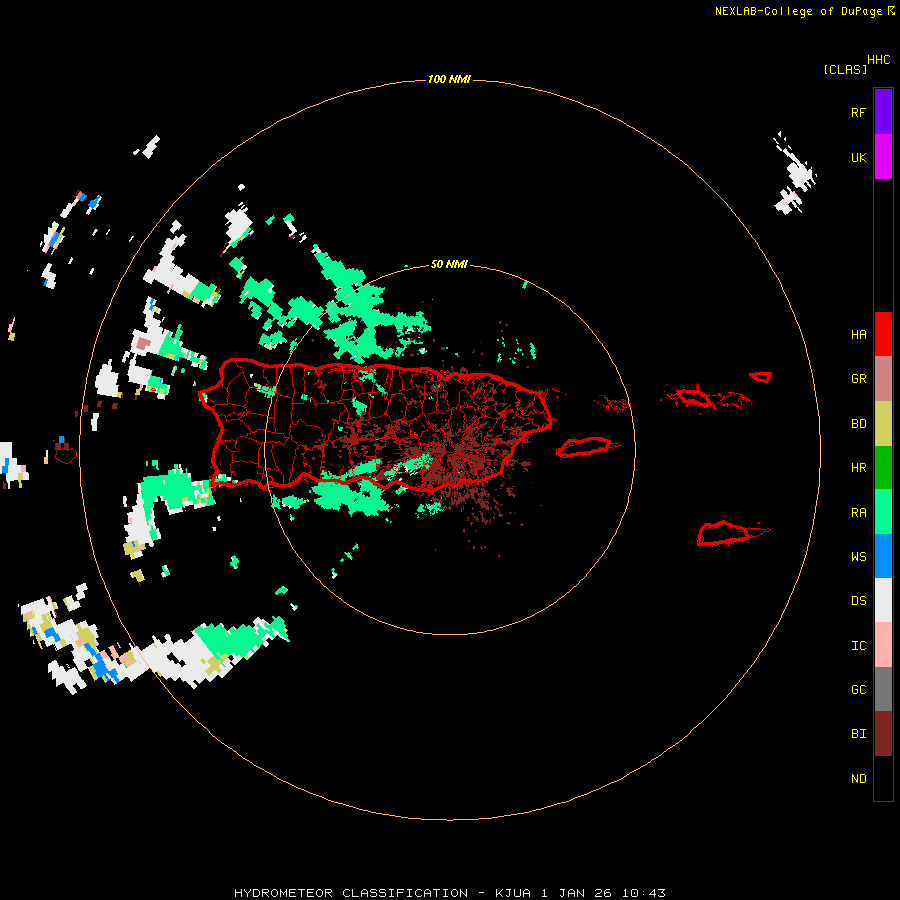Click the 50 NMI range ring label
The height and width of the screenshot is (900, 900).
[449, 264]
